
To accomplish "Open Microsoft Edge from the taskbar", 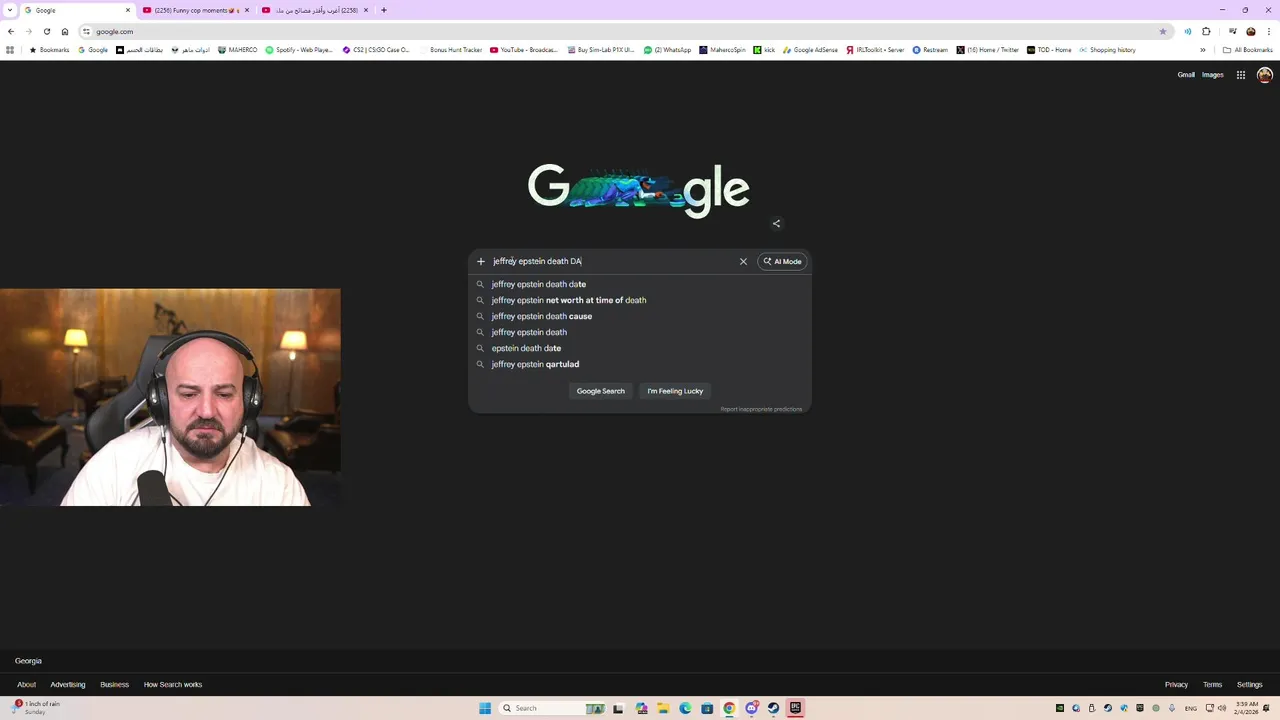I will pyautogui.click(x=685, y=708).
